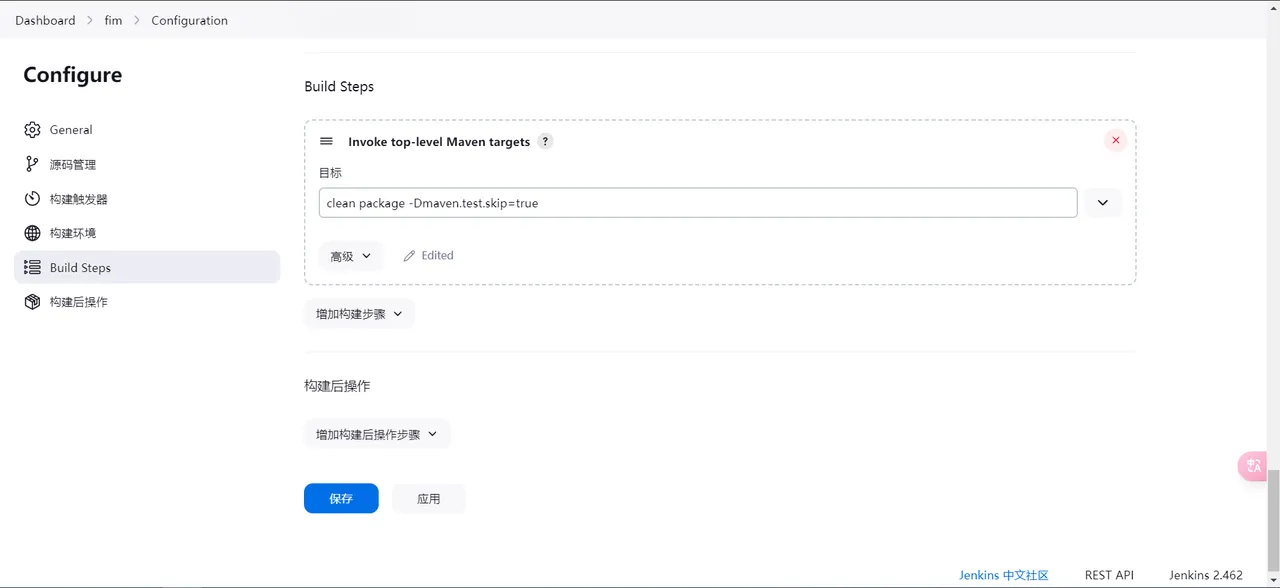Open the 增加构建步骤 dropdown
This screenshot has height=588, width=1280.
359,314
